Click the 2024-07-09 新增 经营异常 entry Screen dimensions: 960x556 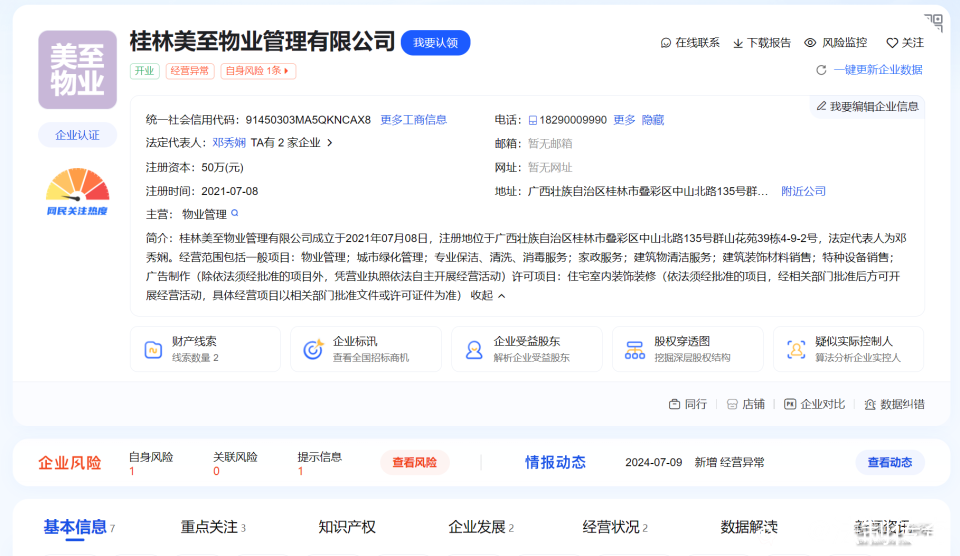pos(694,462)
